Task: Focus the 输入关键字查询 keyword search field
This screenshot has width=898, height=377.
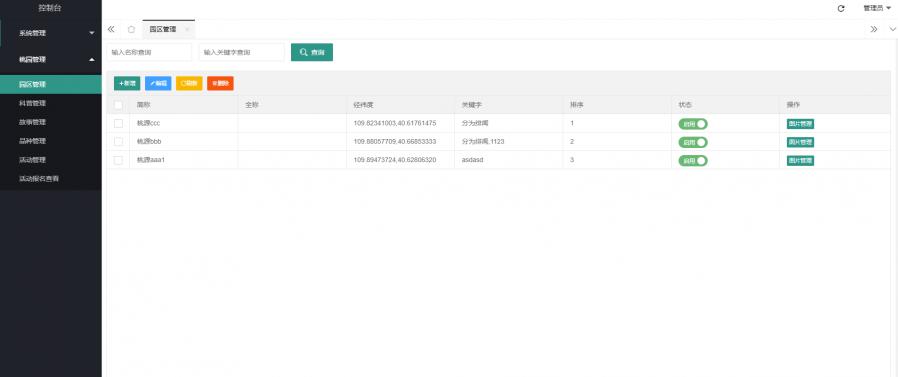Action: point(242,52)
